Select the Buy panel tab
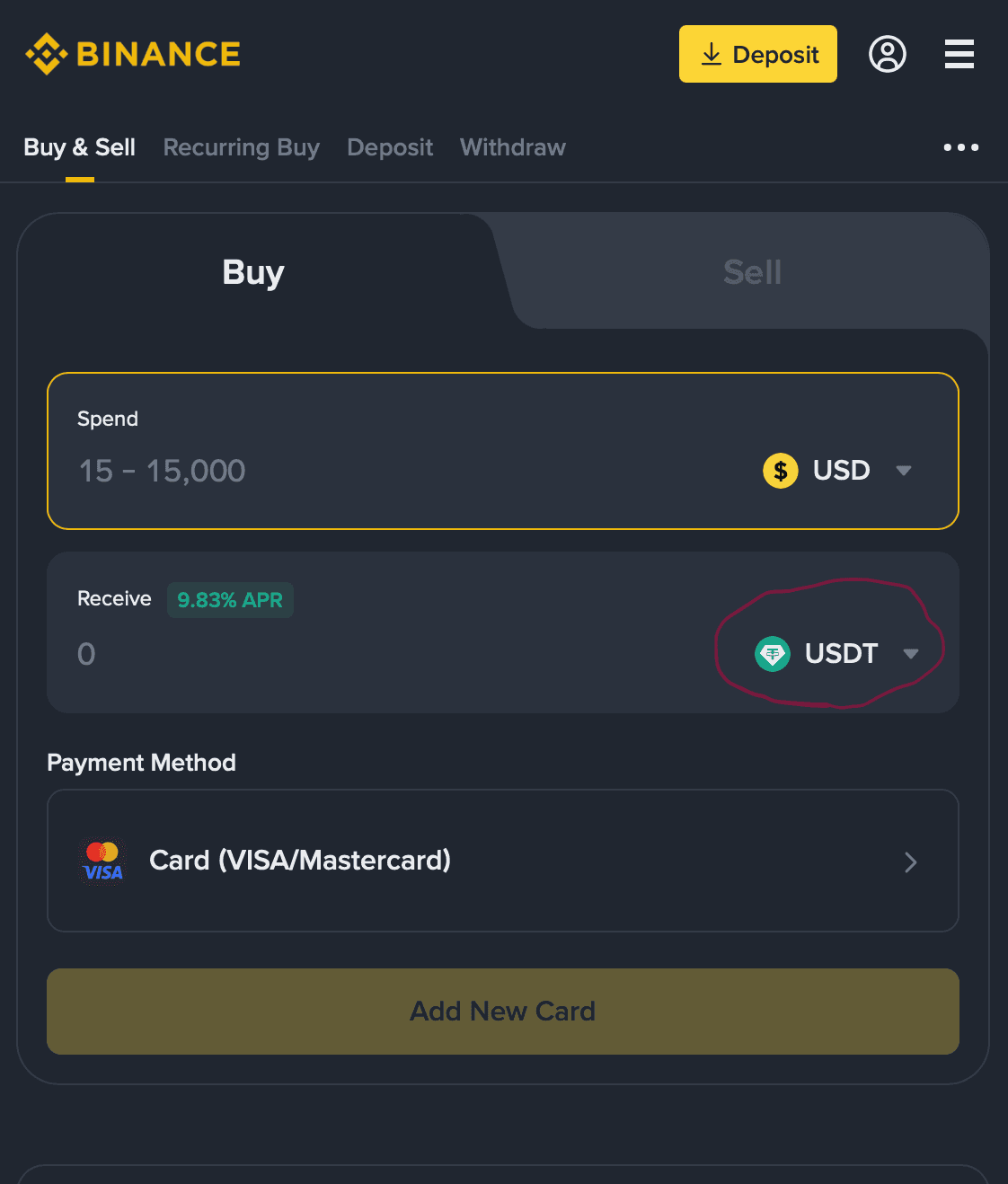The height and width of the screenshot is (1184, 1008). (253, 272)
